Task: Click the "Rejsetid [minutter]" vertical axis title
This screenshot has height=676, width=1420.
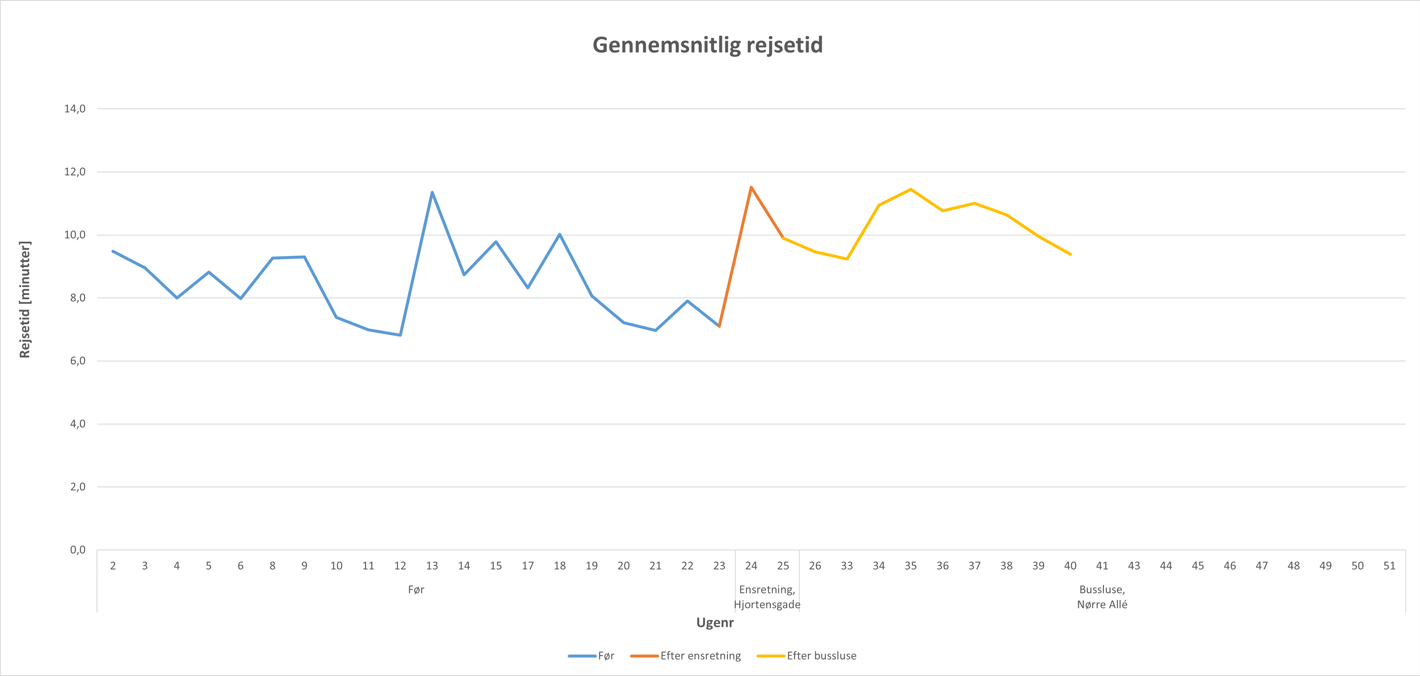Action: pos(25,299)
